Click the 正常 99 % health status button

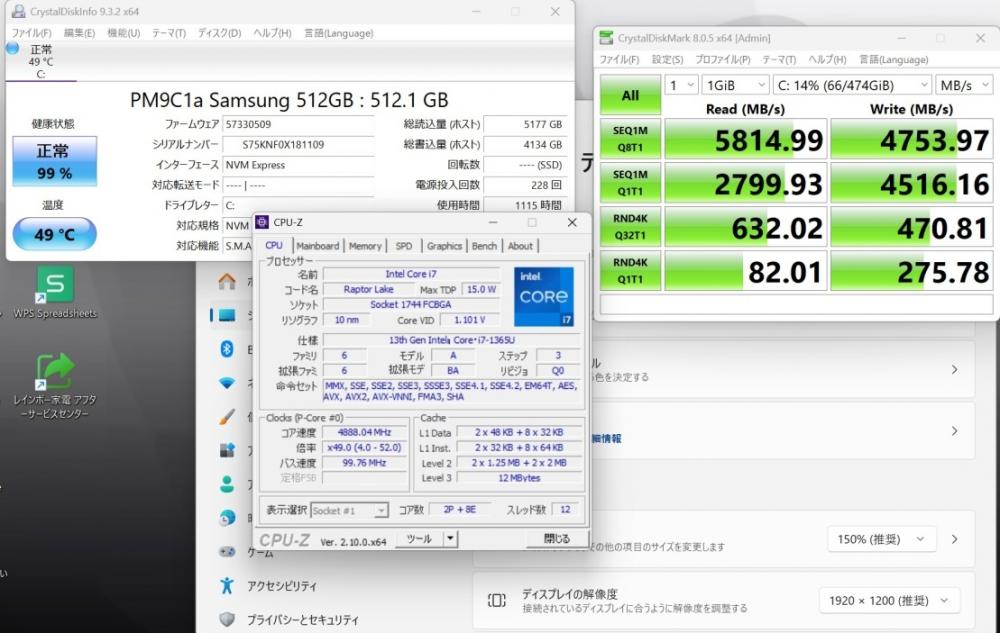pos(54,161)
